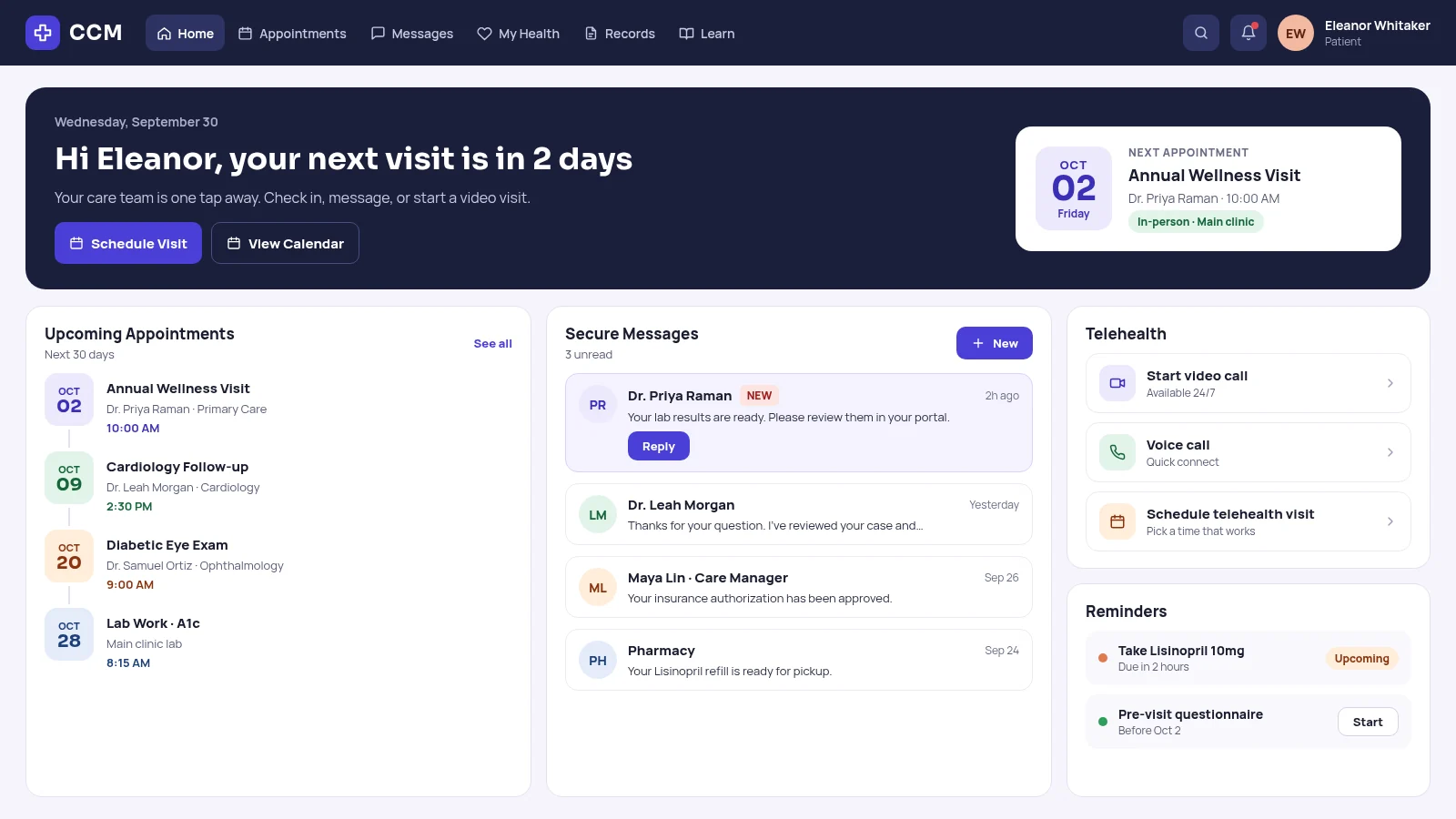Click the large Oct 02 Friday date tile
Viewport: 1456px width, 819px height.
[x=1074, y=188]
